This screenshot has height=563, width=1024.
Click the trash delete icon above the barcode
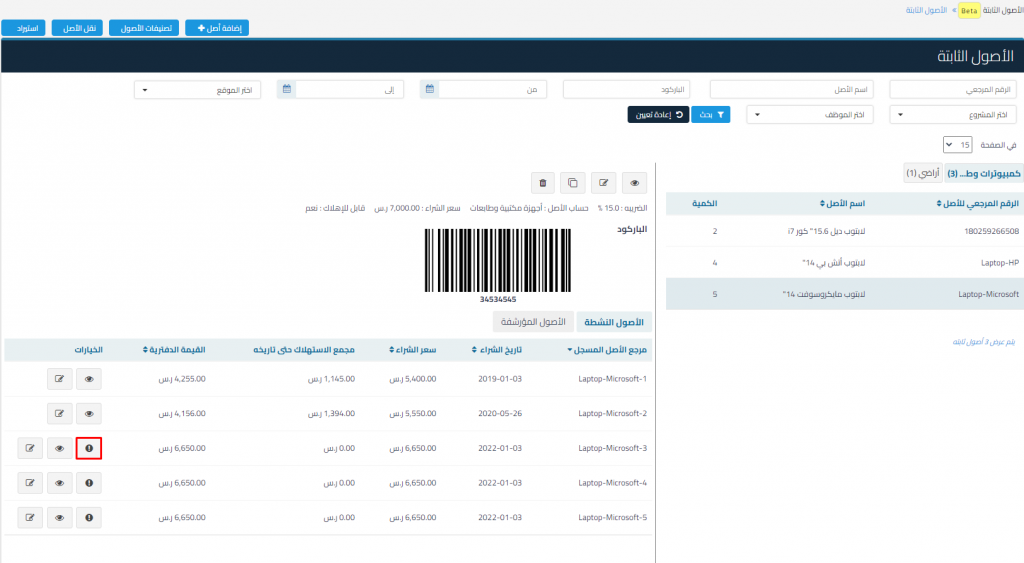coord(543,182)
